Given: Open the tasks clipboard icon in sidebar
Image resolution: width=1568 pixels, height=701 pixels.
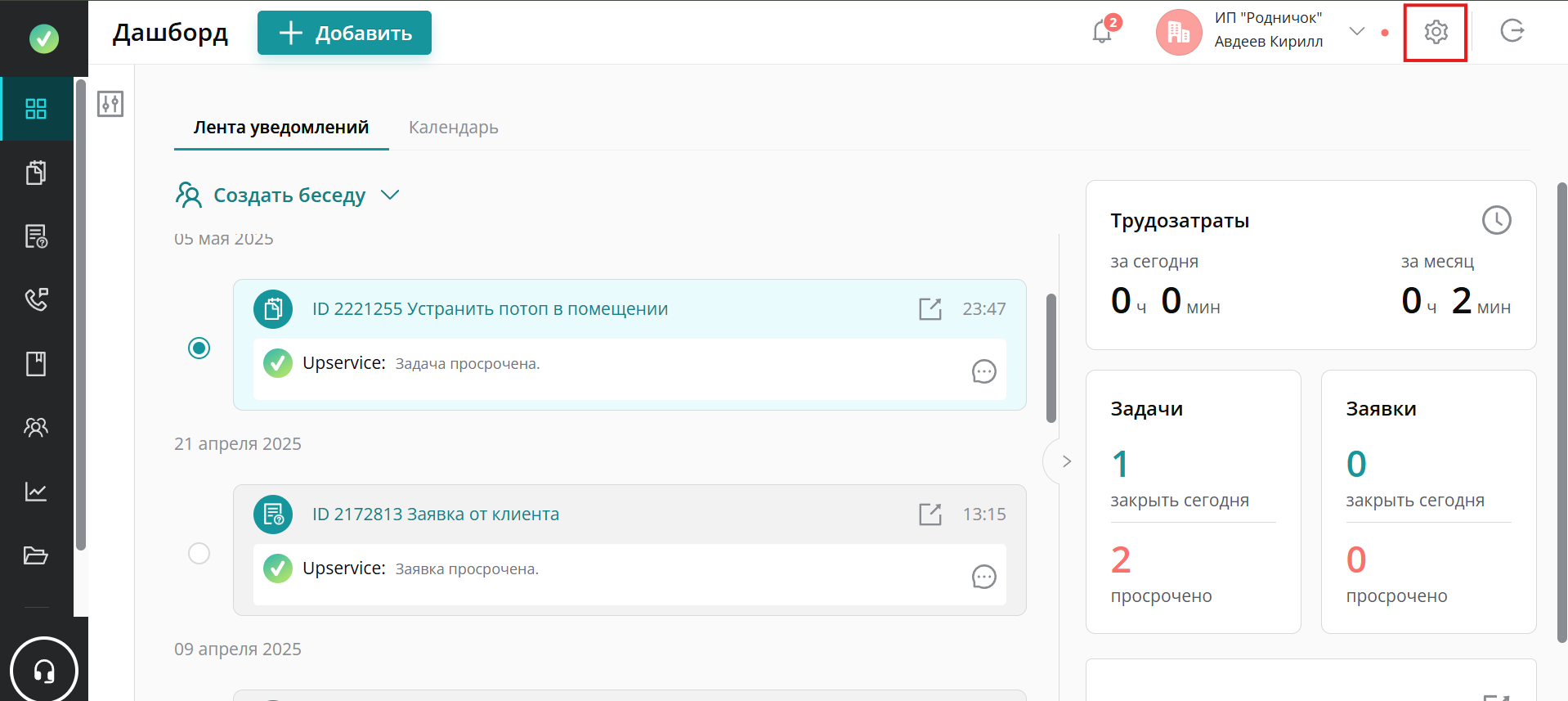Looking at the screenshot, I should (x=36, y=173).
